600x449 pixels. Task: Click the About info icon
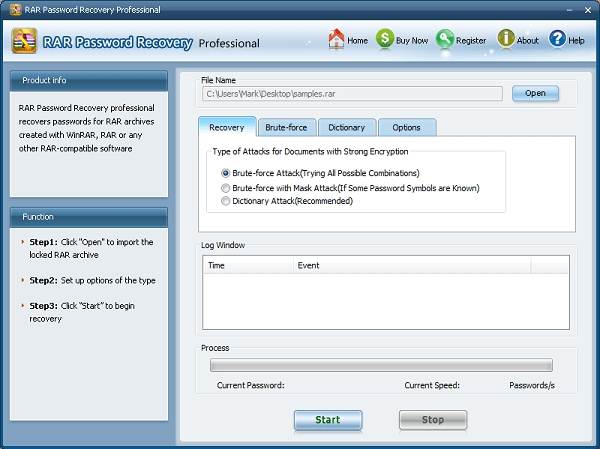click(x=506, y=39)
